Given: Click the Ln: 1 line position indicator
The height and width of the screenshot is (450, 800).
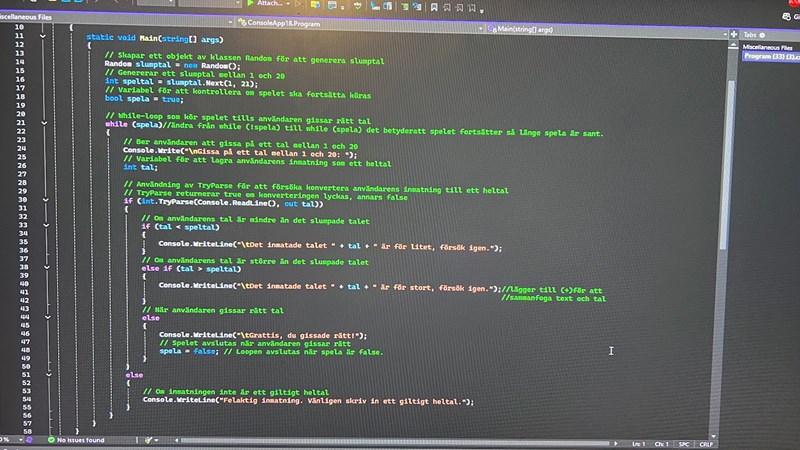Looking at the screenshot, I should pyautogui.click(x=637, y=442).
